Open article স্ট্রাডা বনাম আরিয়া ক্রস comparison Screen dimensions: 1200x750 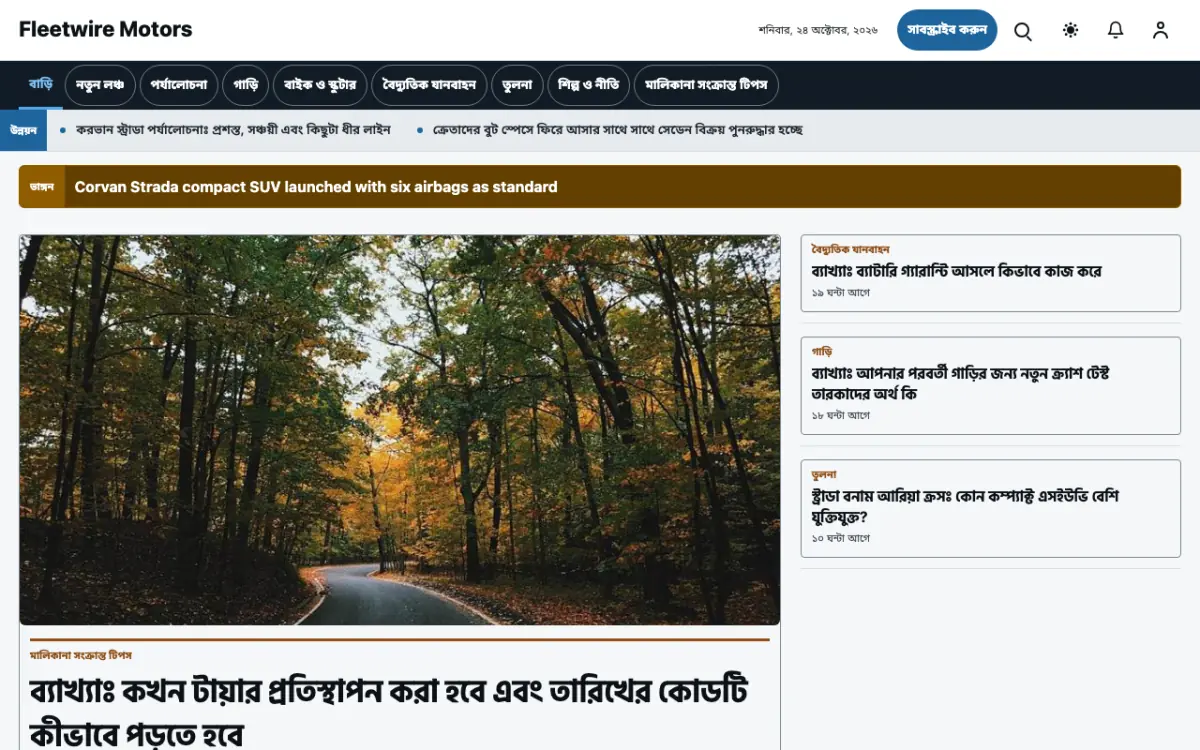965,507
